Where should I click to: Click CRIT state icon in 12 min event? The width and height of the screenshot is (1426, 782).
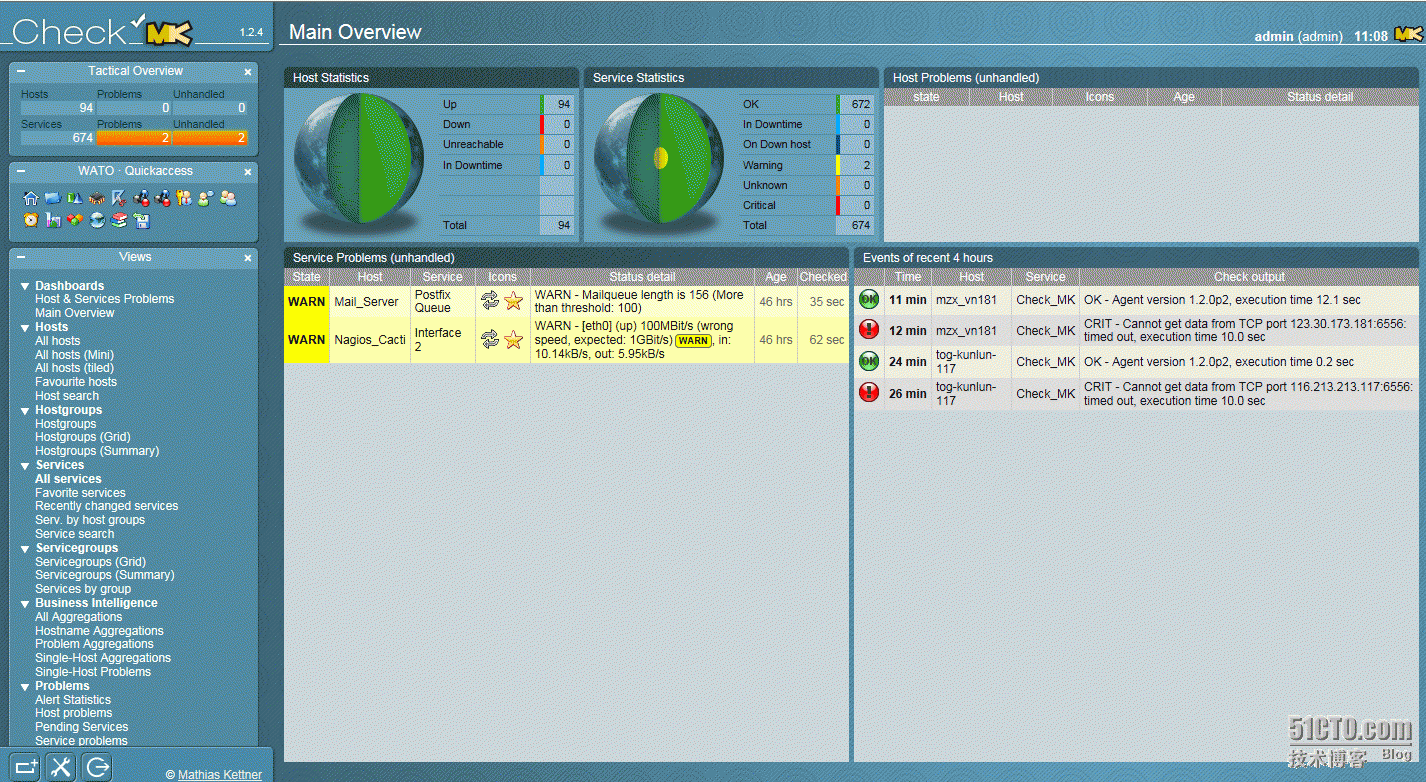tap(869, 330)
